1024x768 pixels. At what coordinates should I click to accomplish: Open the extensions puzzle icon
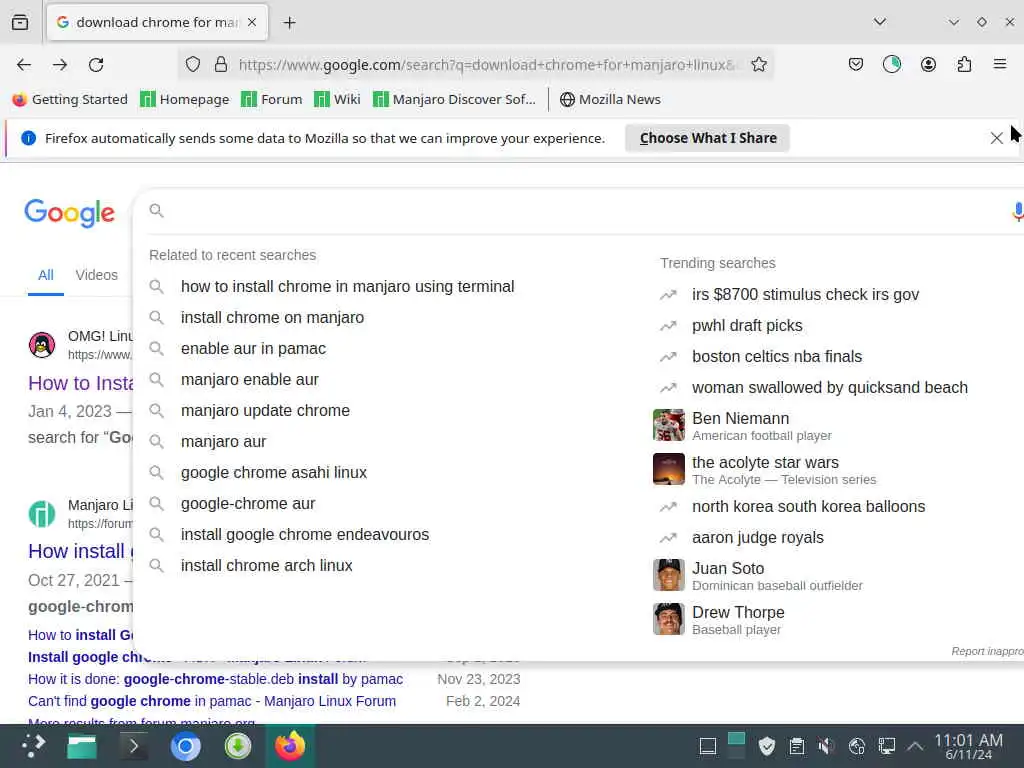(964, 64)
